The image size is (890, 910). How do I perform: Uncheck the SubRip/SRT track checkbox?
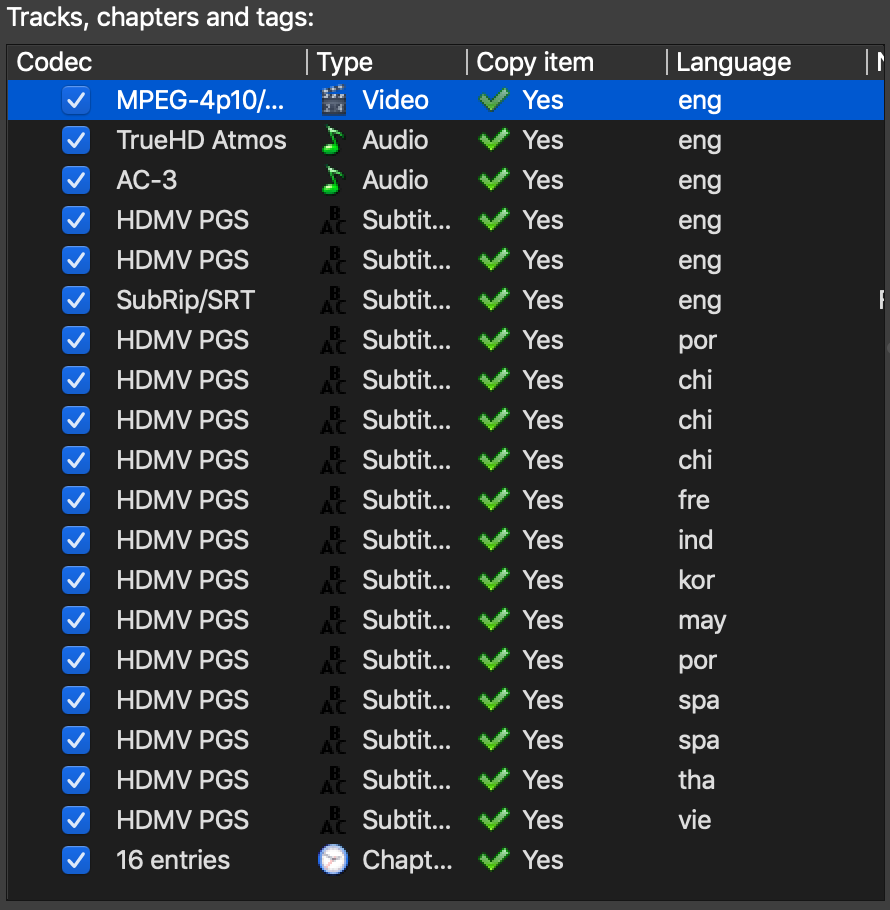76,300
